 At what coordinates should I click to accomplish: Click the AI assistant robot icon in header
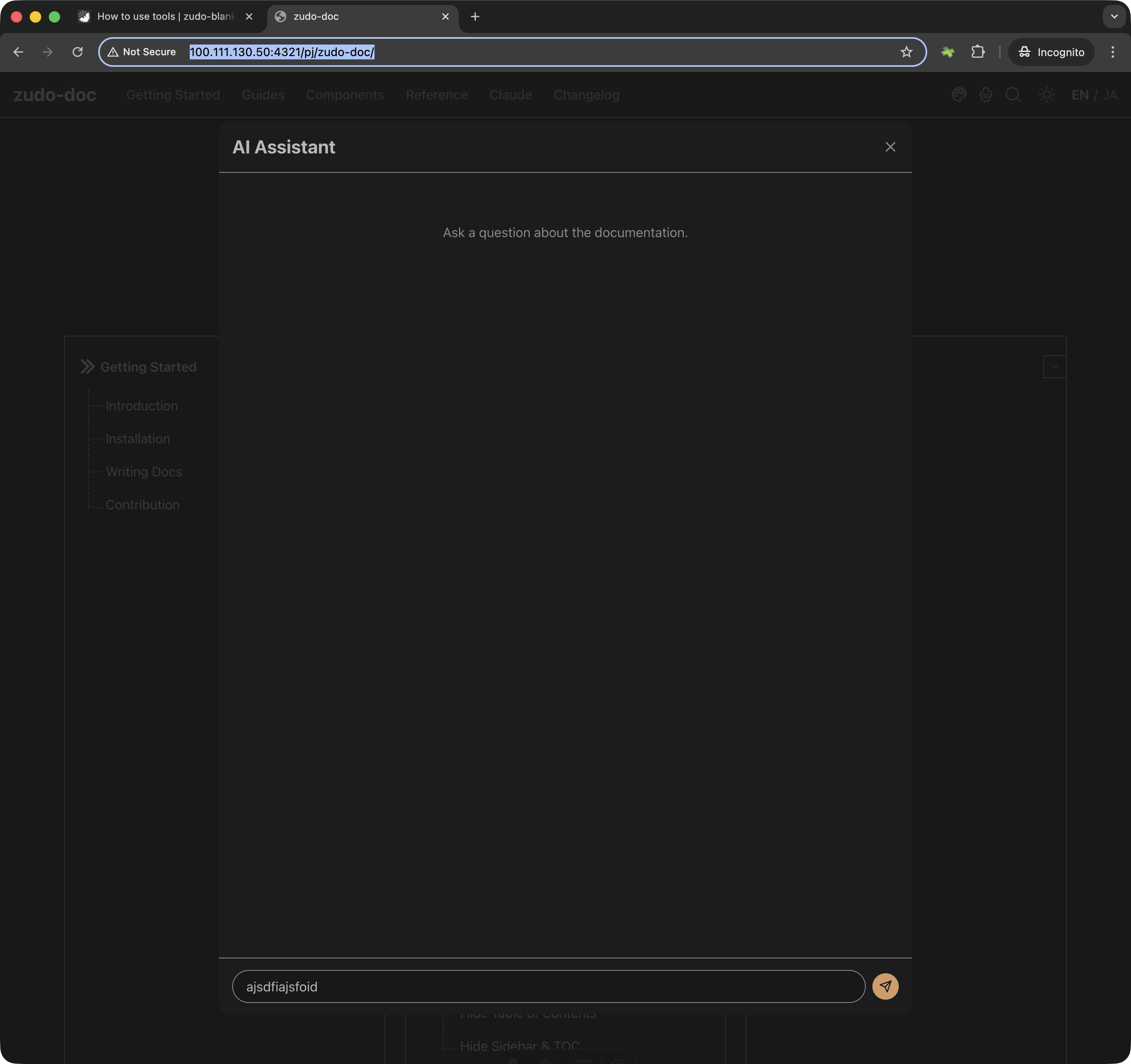coord(985,94)
